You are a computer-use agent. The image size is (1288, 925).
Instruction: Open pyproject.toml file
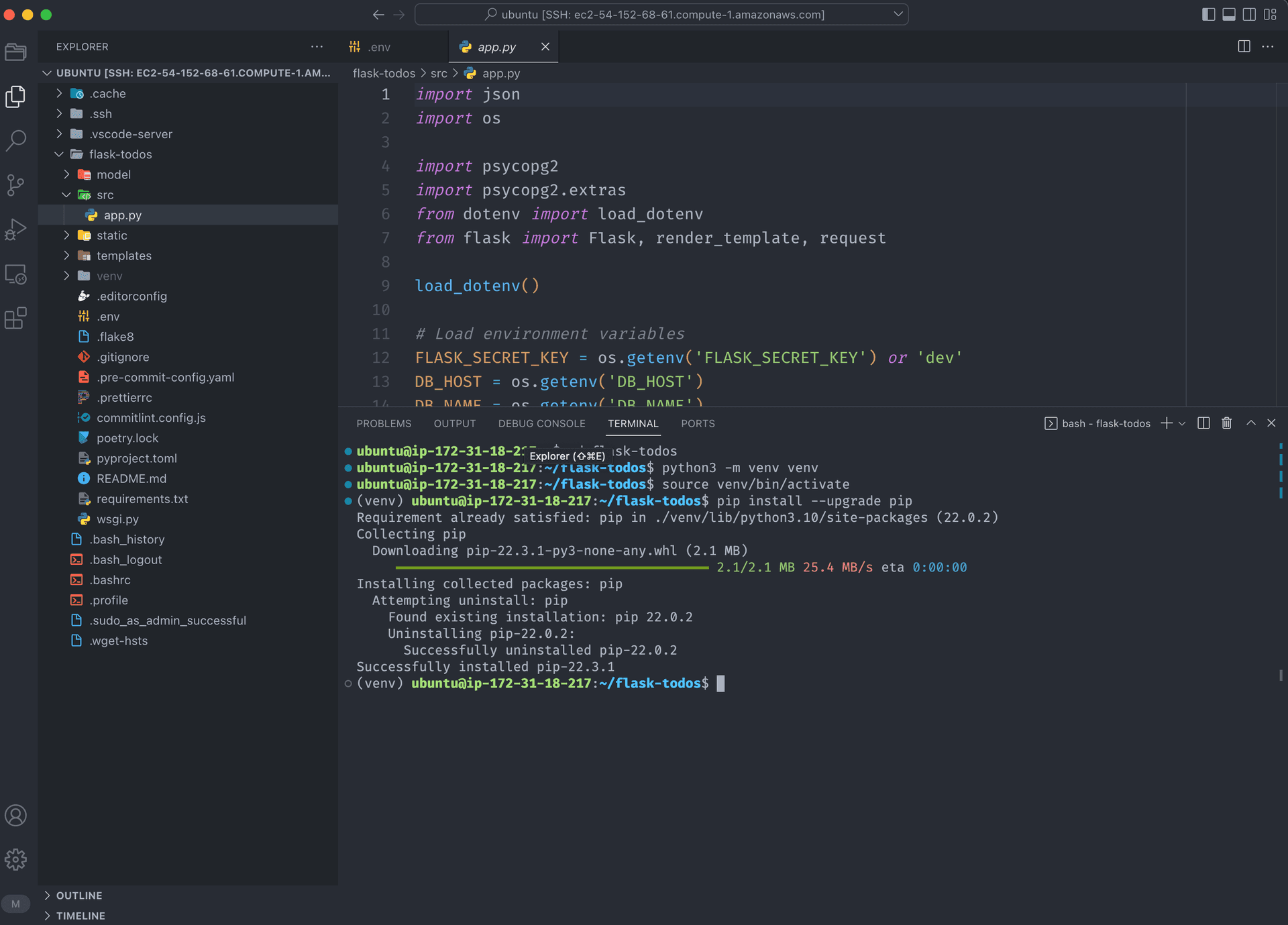[188, 458]
